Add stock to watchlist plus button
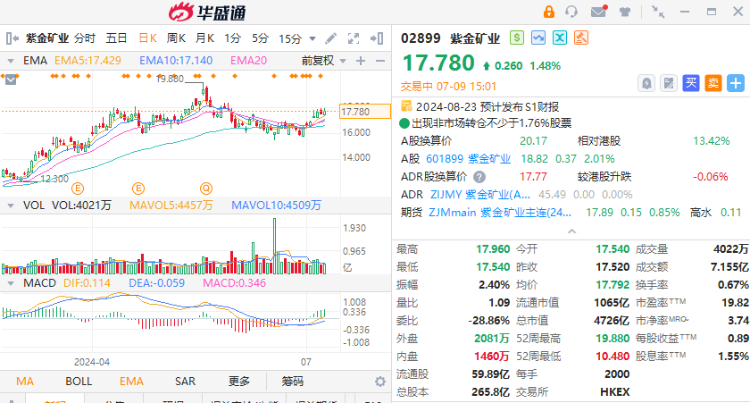The image size is (750, 403). [x=736, y=83]
